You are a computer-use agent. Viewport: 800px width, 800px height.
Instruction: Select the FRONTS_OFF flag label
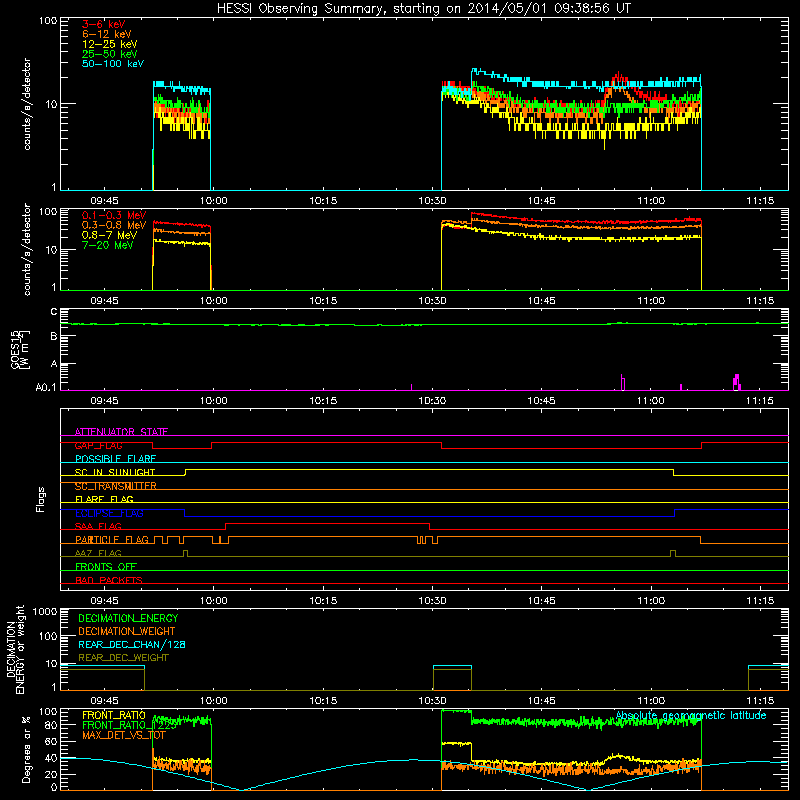(x=106, y=566)
